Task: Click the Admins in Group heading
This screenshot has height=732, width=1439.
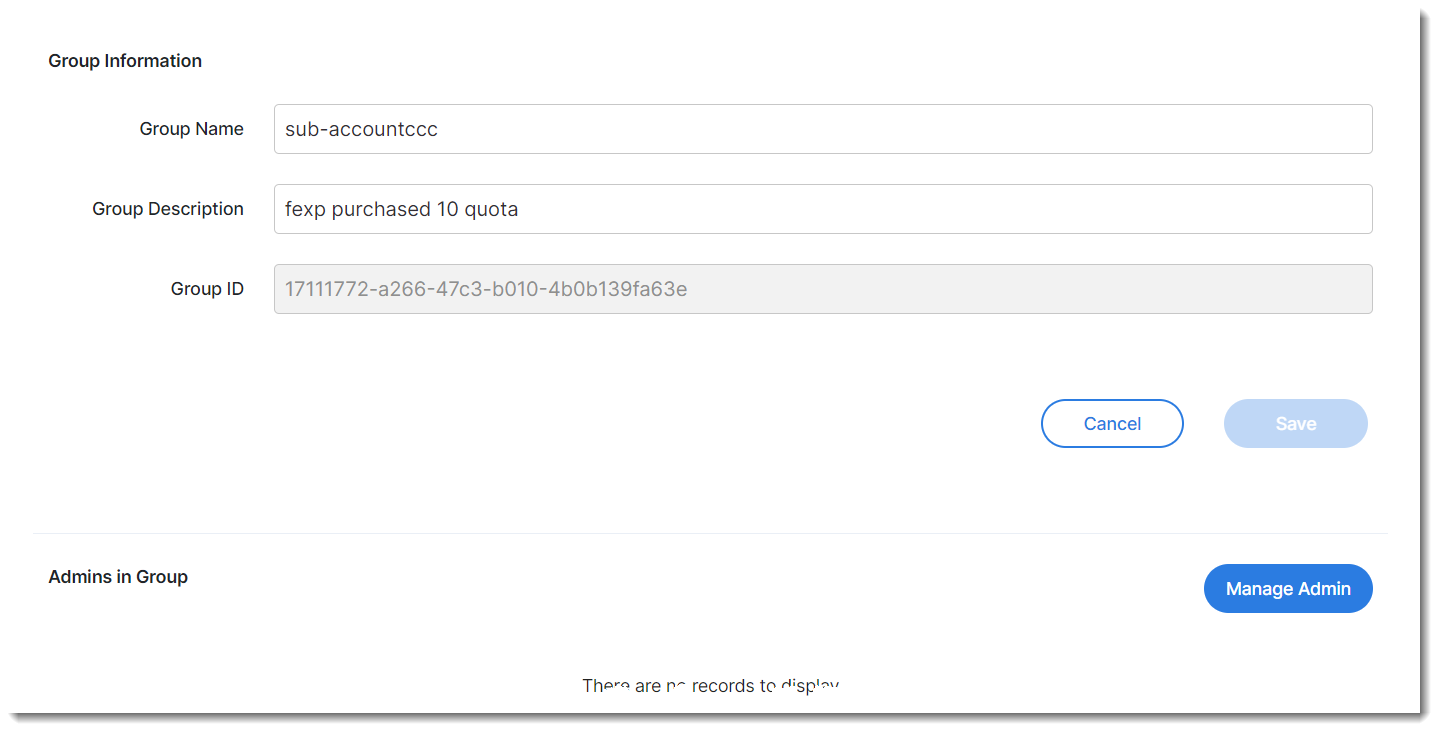Action: coord(118,577)
